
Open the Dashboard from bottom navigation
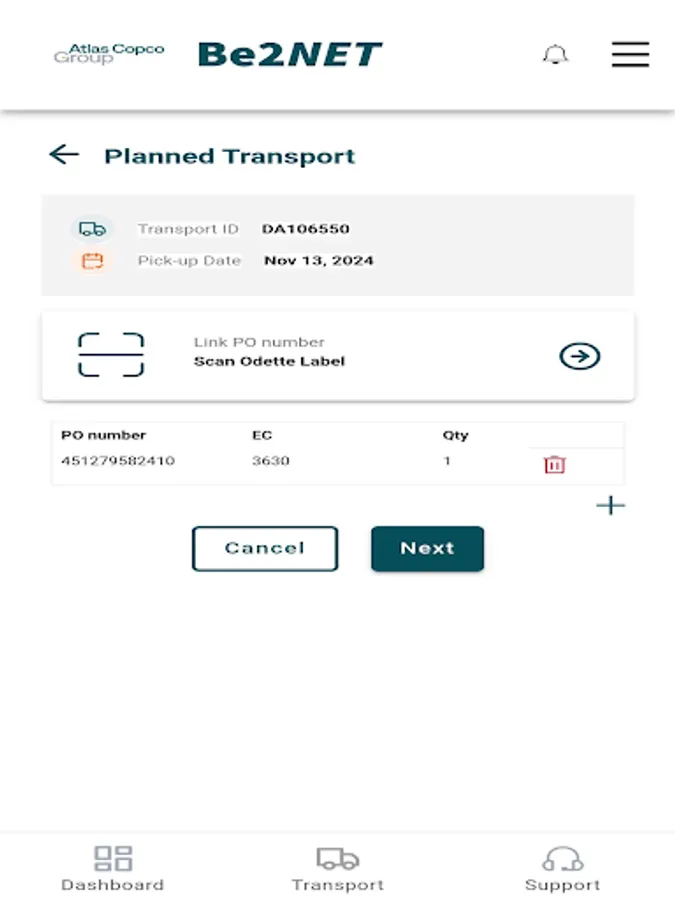113,868
